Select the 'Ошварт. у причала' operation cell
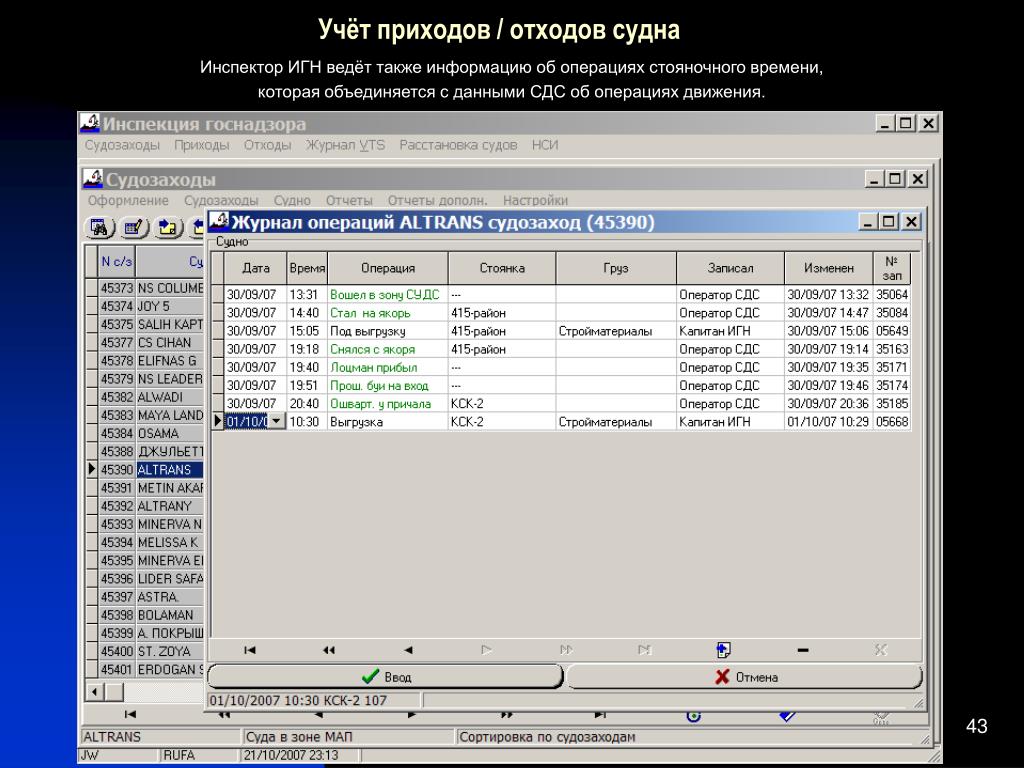 (388, 404)
